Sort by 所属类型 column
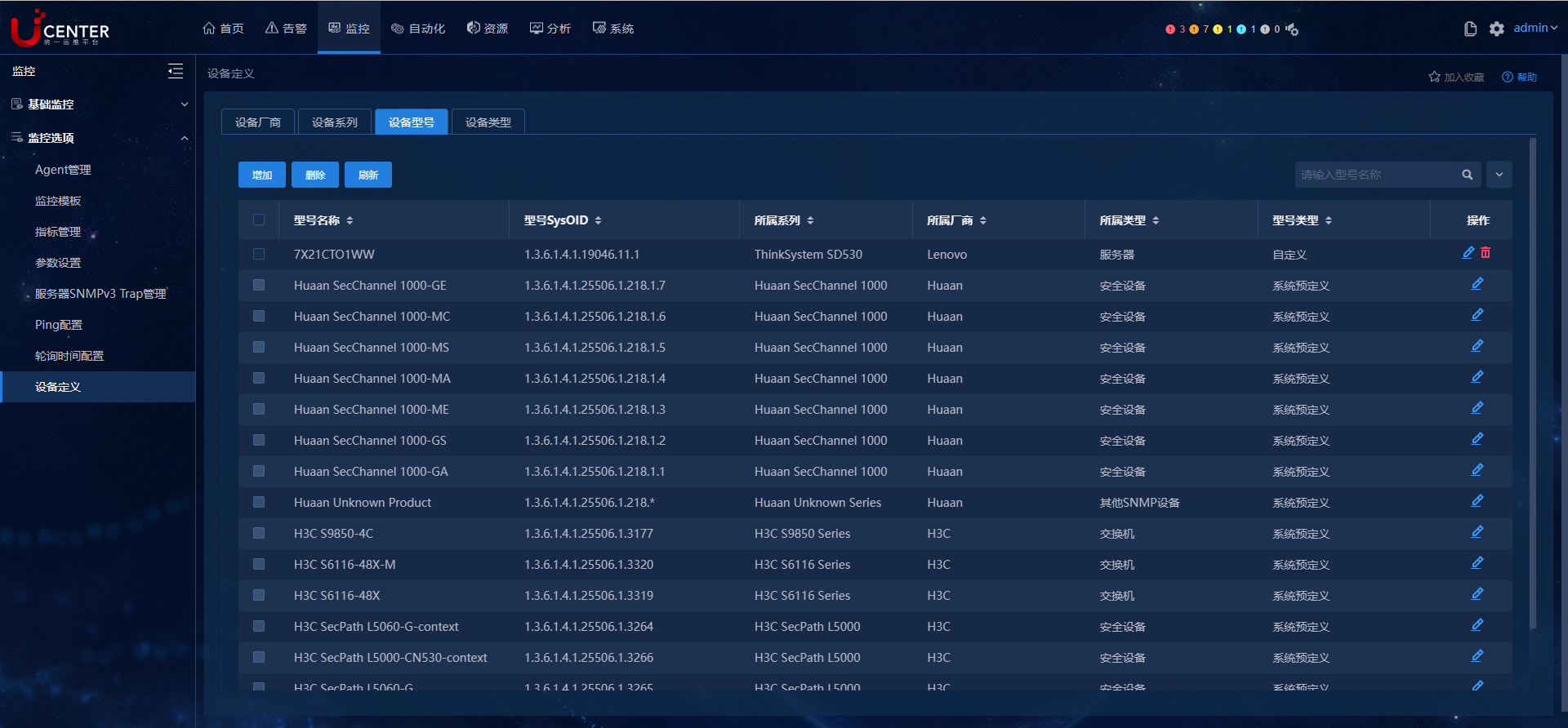Screen dimensions: 1568x728 [1156, 220]
